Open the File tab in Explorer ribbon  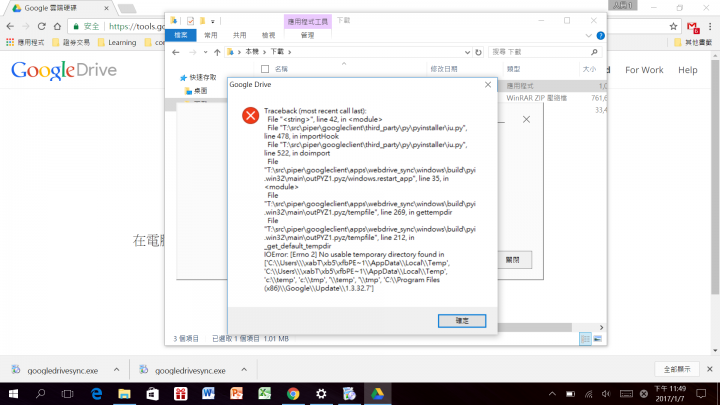pyautogui.click(x=181, y=35)
